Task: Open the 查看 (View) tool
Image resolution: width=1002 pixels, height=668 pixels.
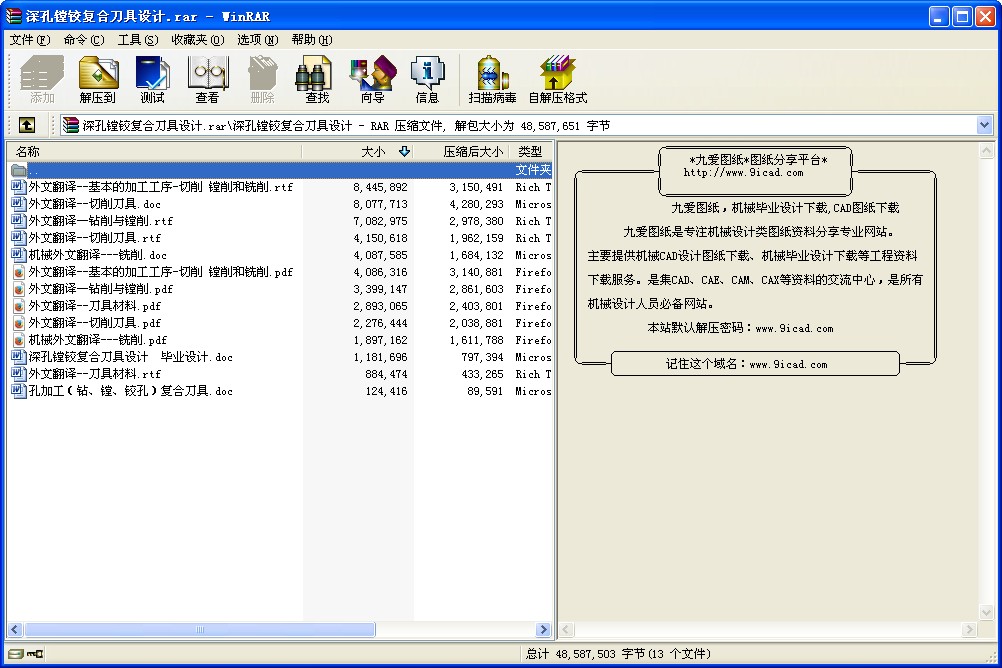Action: 207,80
